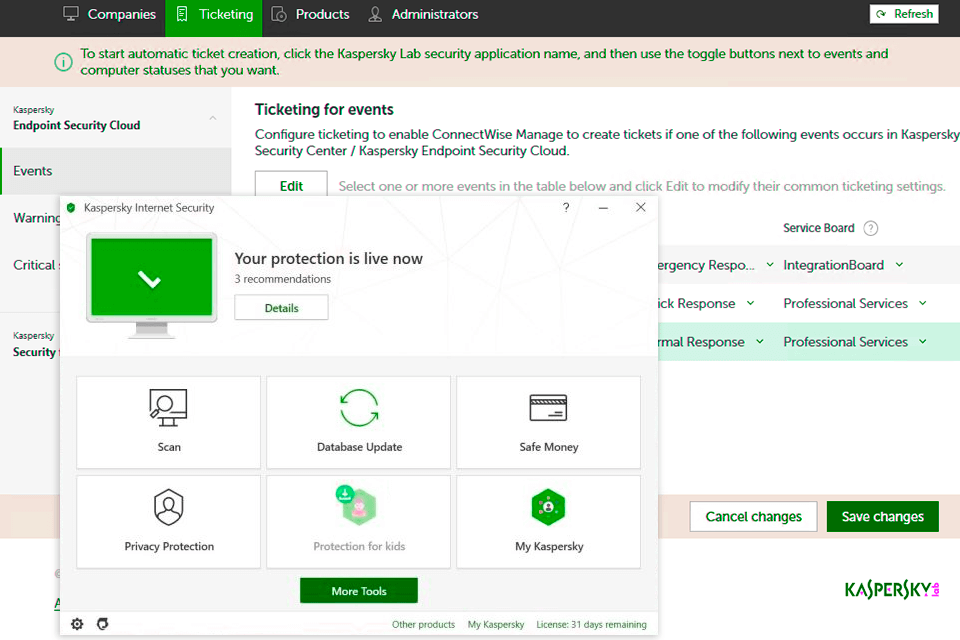Click the info icon in the banner
This screenshot has height=640, width=960.
point(63,62)
